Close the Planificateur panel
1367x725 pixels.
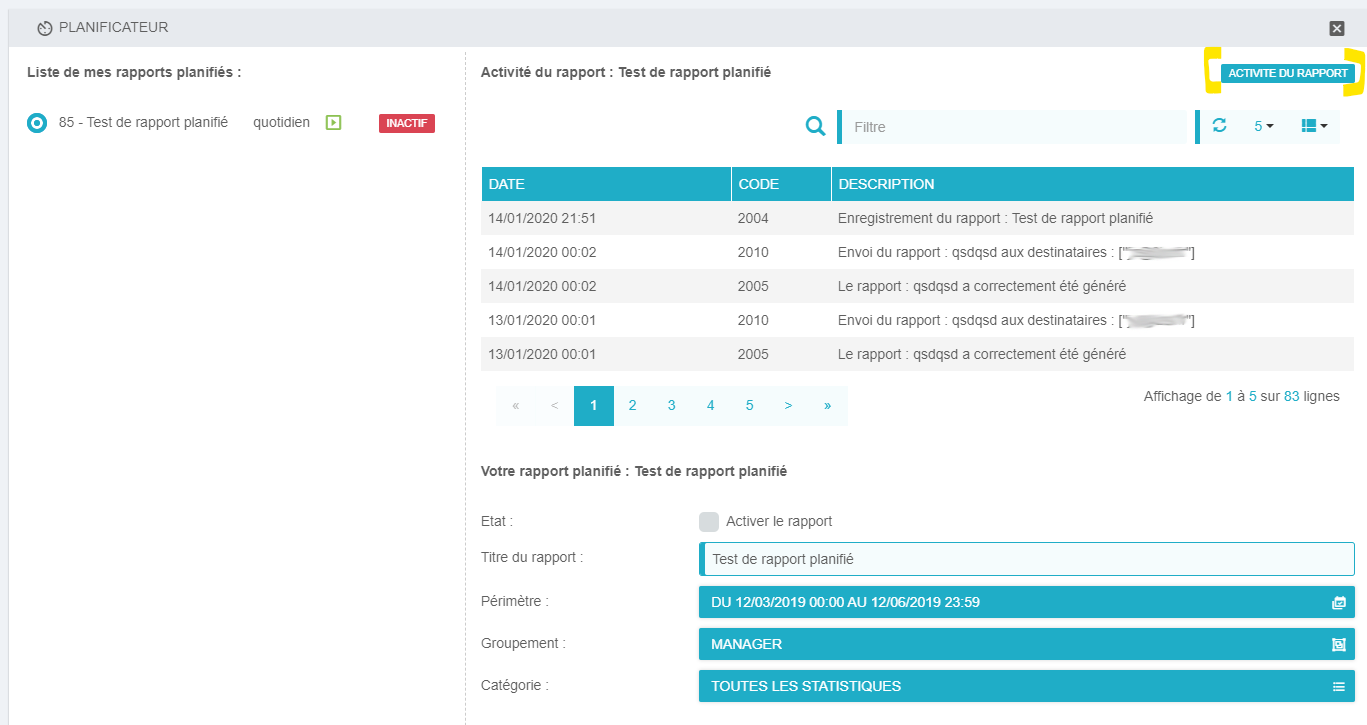1337,28
